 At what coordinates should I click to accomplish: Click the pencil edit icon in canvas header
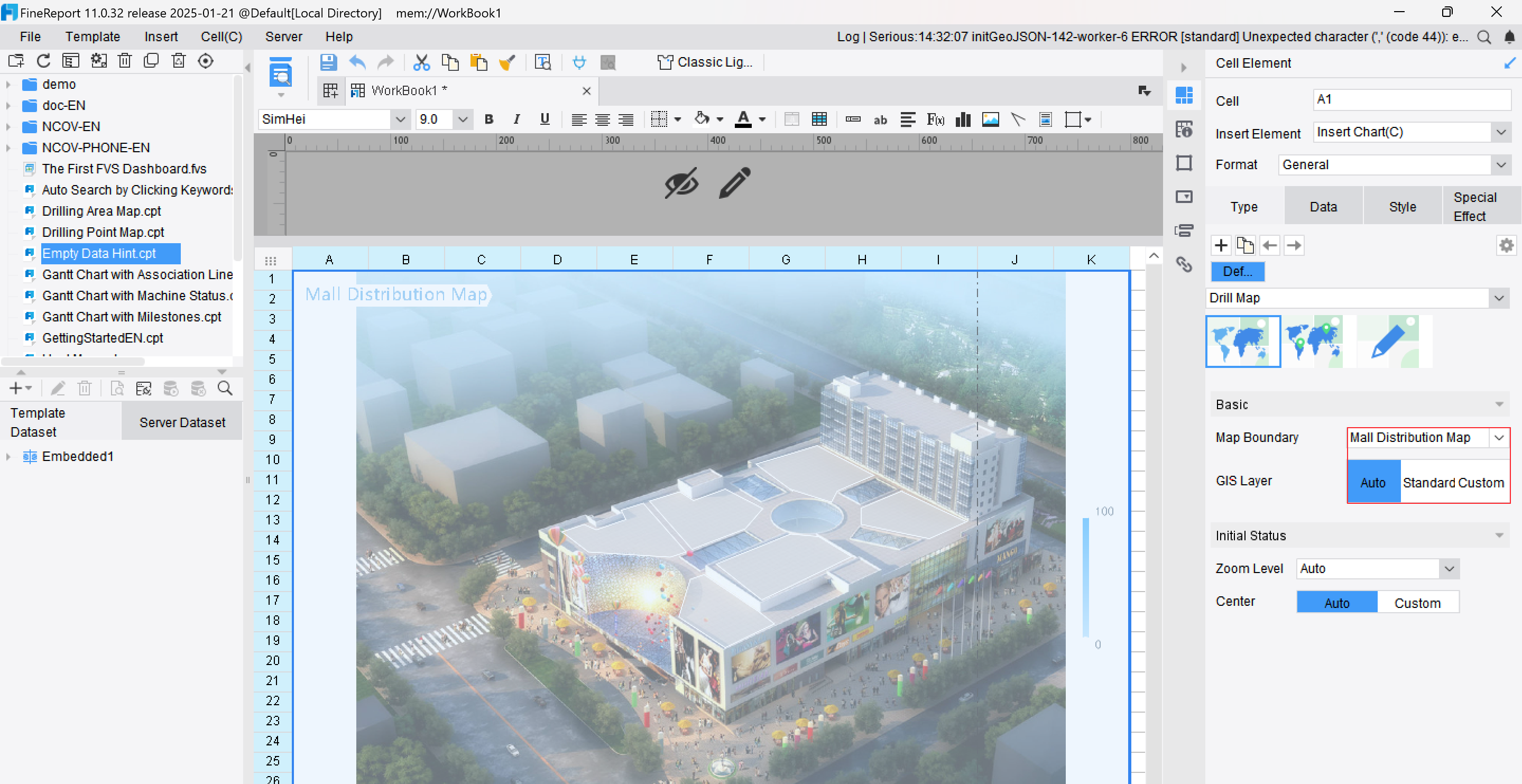point(734,182)
